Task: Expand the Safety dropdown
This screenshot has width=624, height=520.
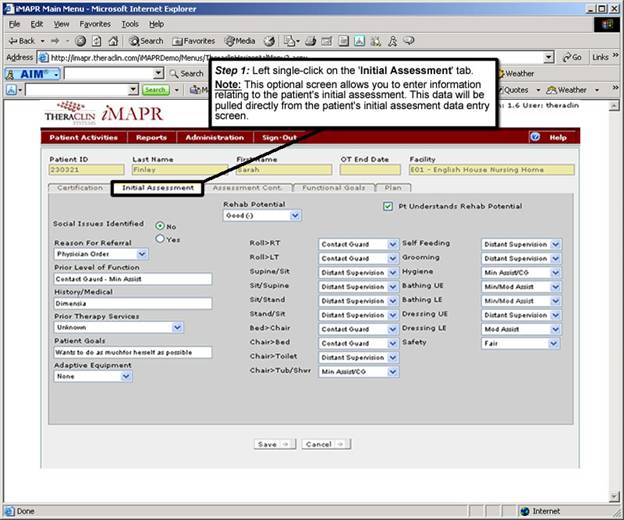Action: point(554,343)
